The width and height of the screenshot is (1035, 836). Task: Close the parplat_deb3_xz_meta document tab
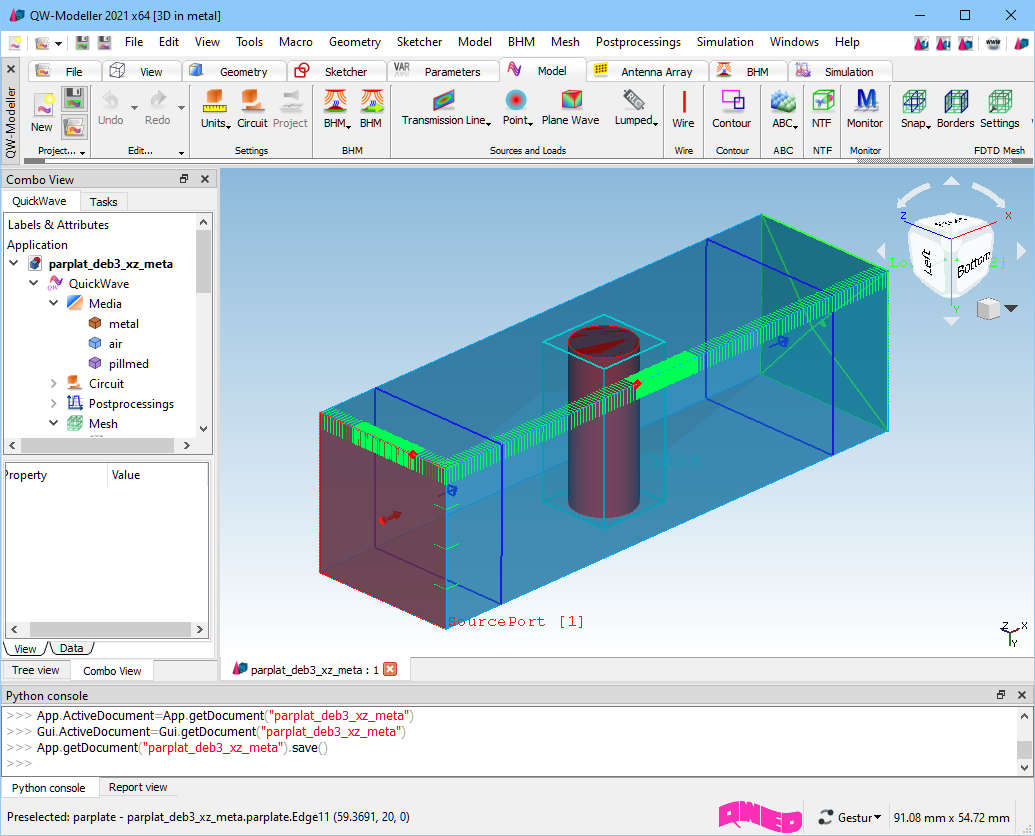pyautogui.click(x=390, y=669)
